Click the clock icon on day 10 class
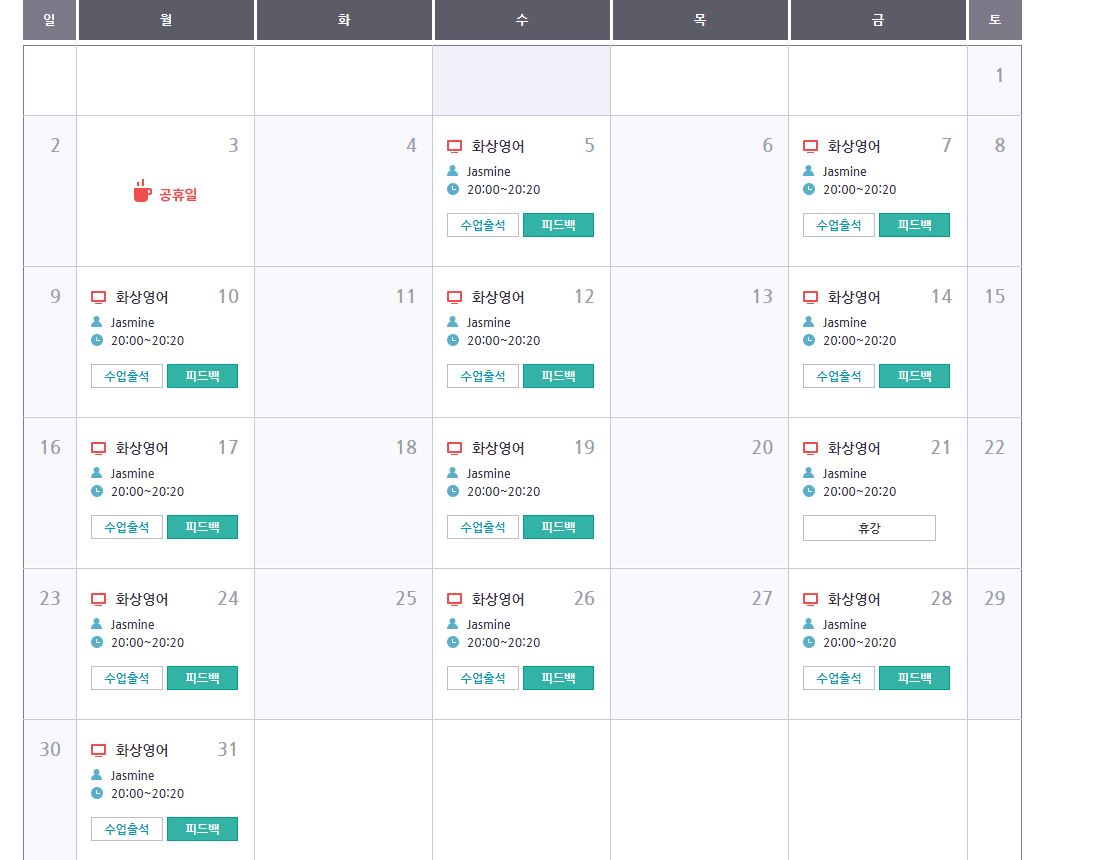This screenshot has height=860, width=1101. pos(97,340)
